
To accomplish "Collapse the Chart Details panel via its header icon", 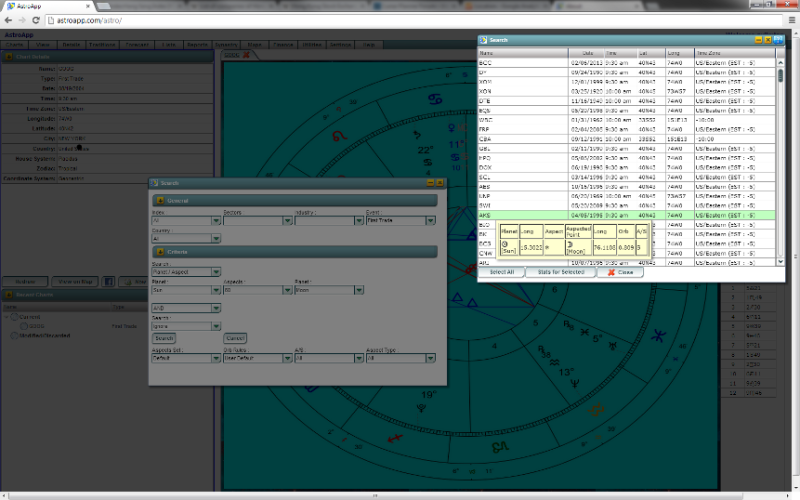I will coord(8,57).
